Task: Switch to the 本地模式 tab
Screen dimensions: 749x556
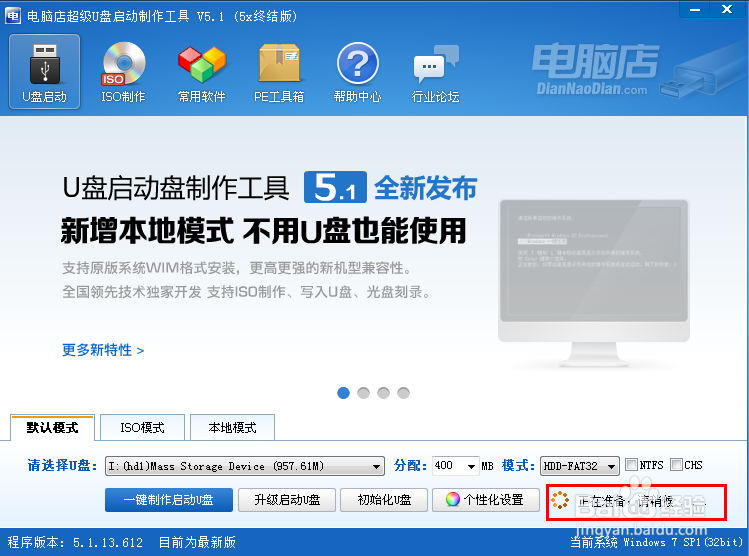Action: tap(232, 428)
